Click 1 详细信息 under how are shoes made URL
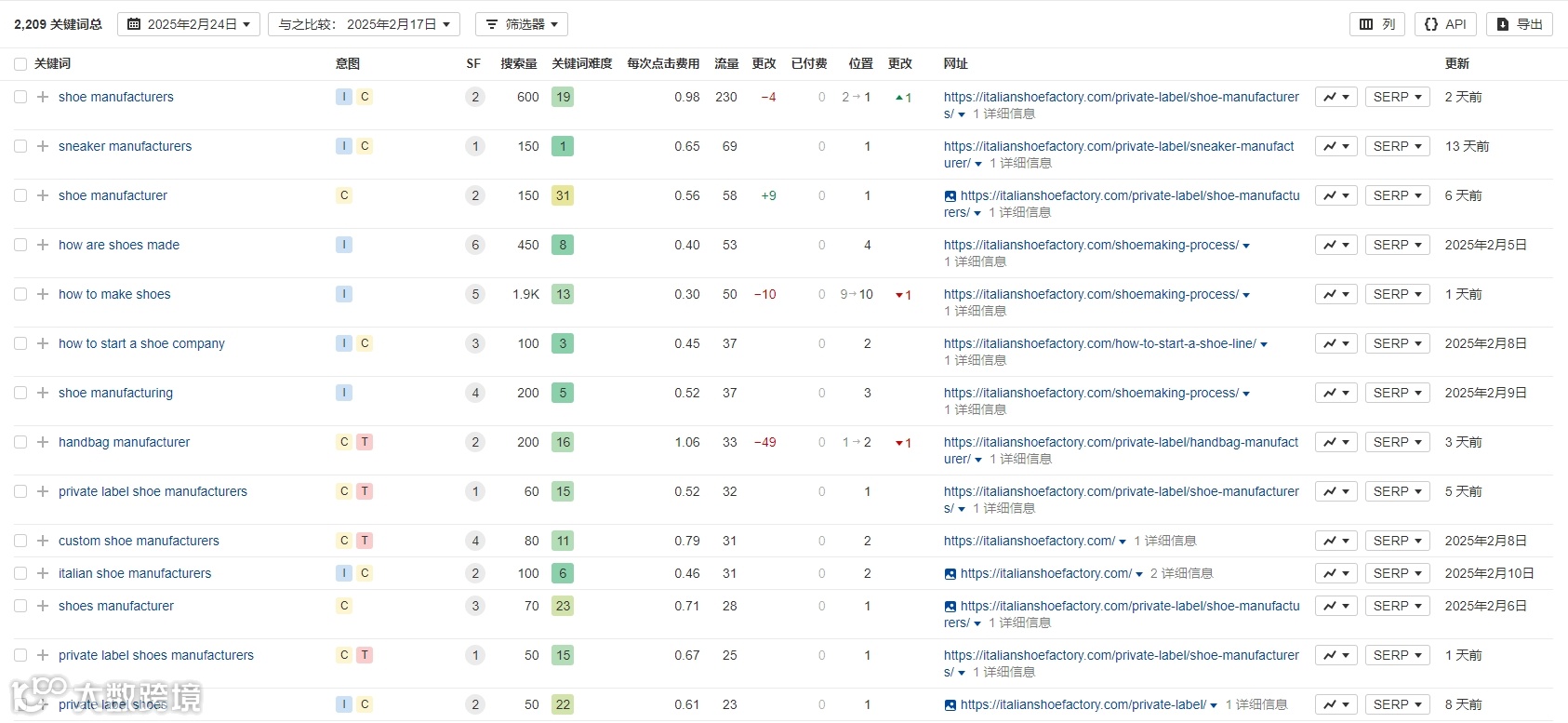 pos(975,261)
